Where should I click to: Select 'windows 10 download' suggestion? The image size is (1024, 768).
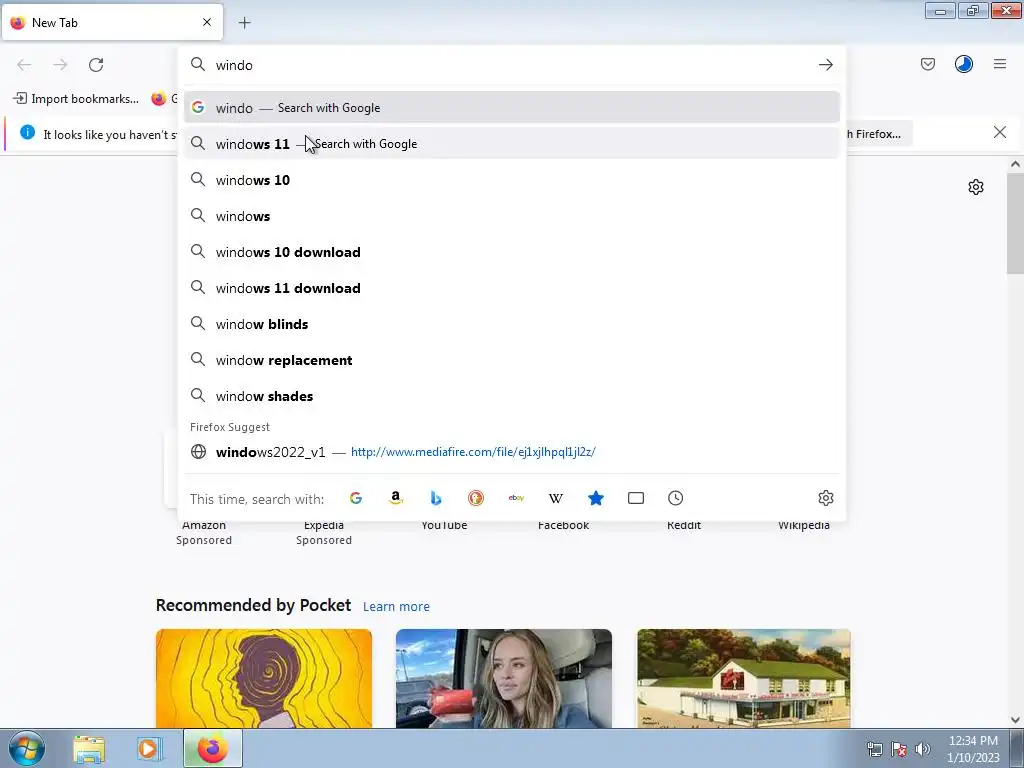[x=511, y=252]
